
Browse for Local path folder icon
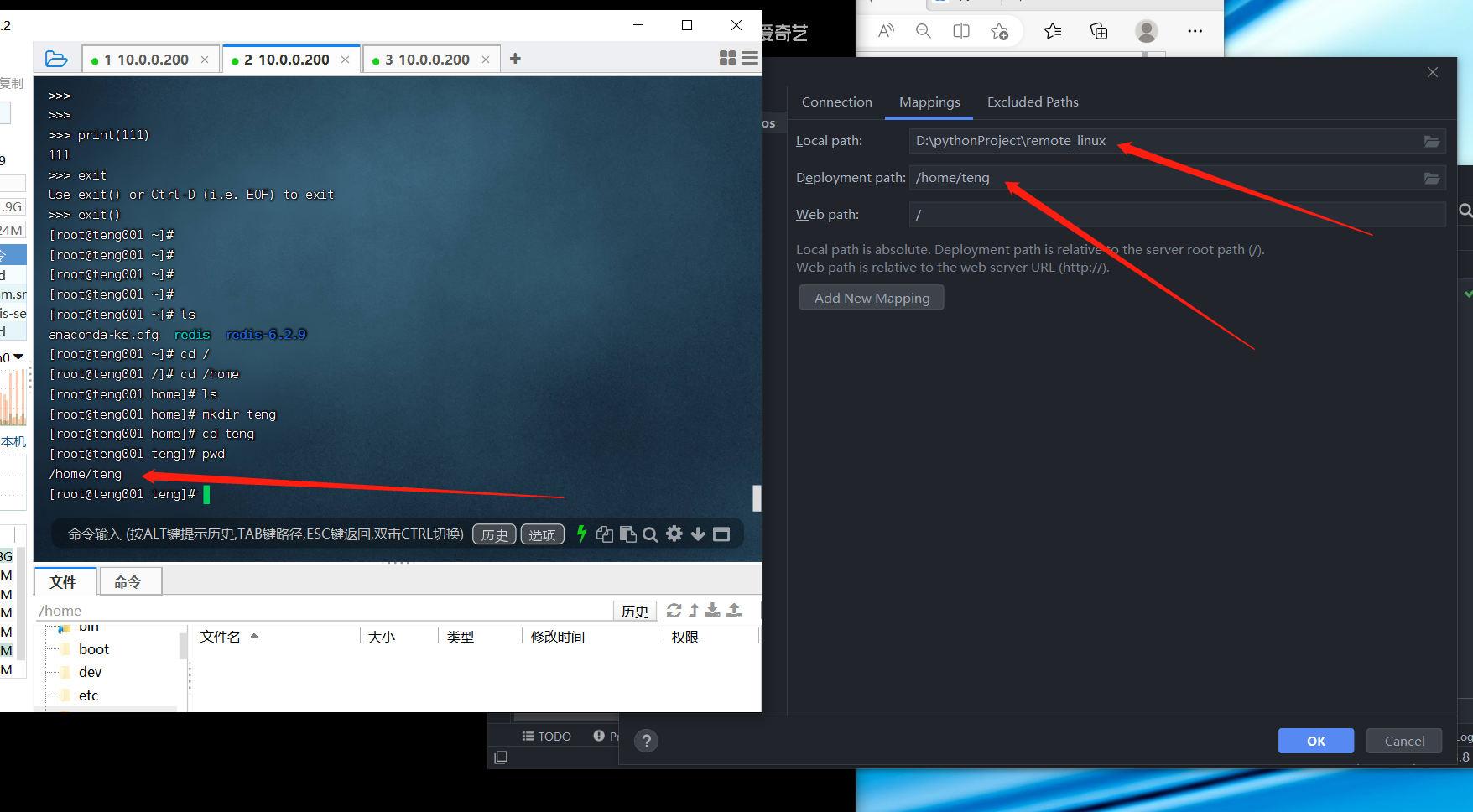[x=1432, y=141]
